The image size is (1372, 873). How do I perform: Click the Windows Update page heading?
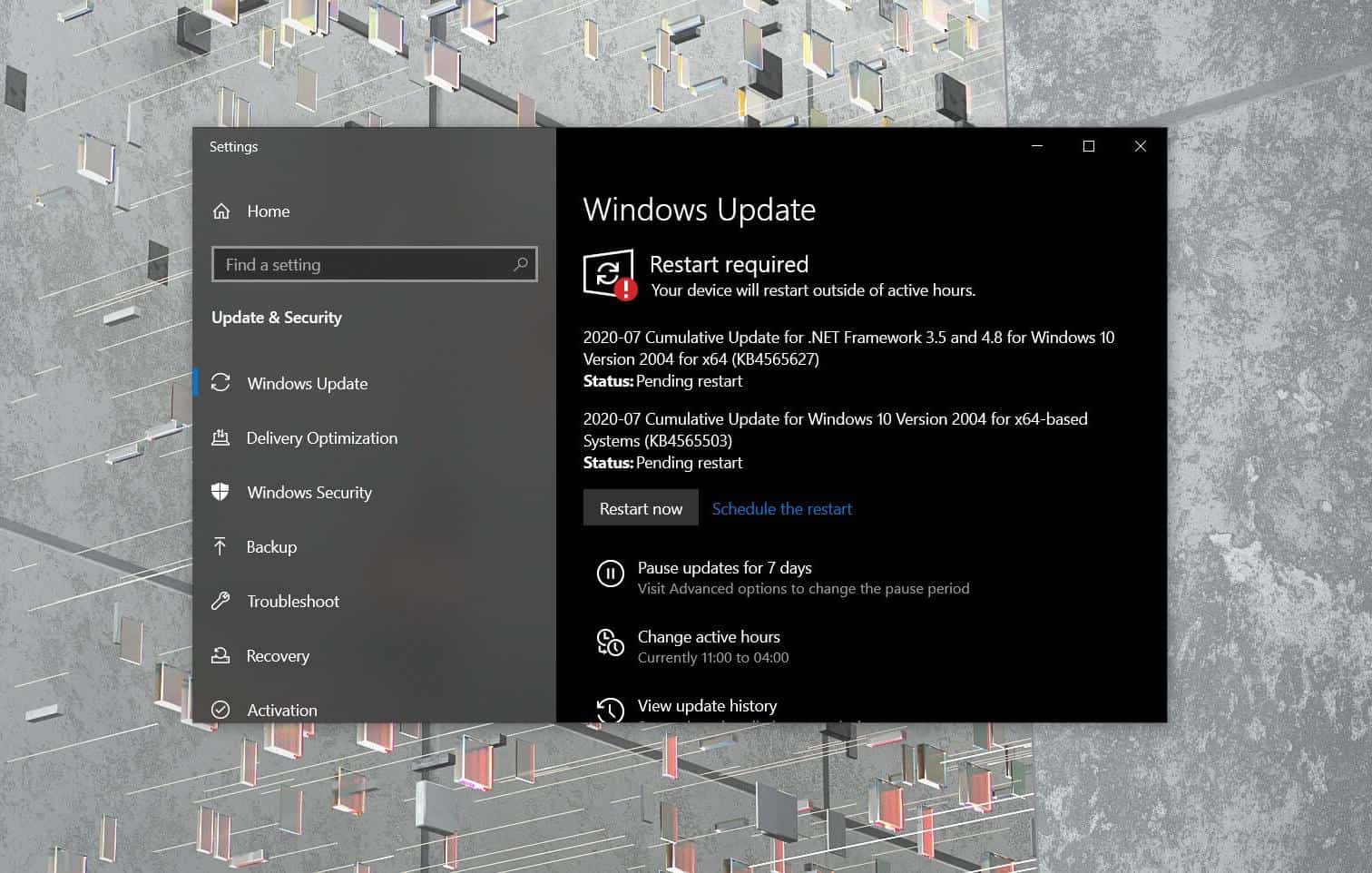click(699, 210)
